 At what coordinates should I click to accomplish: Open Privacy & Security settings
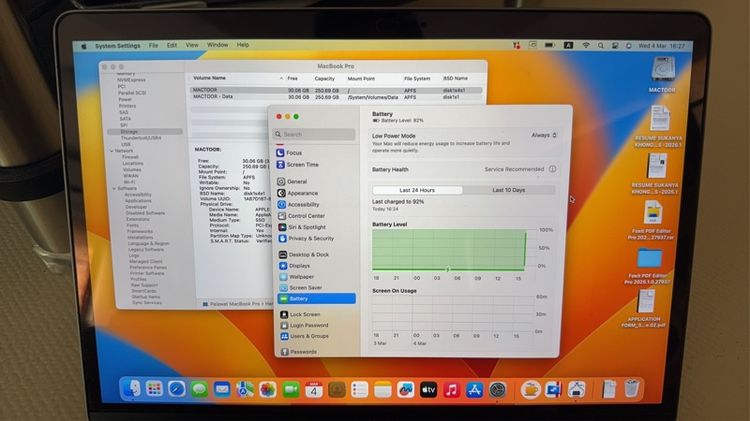tap(306, 238)
